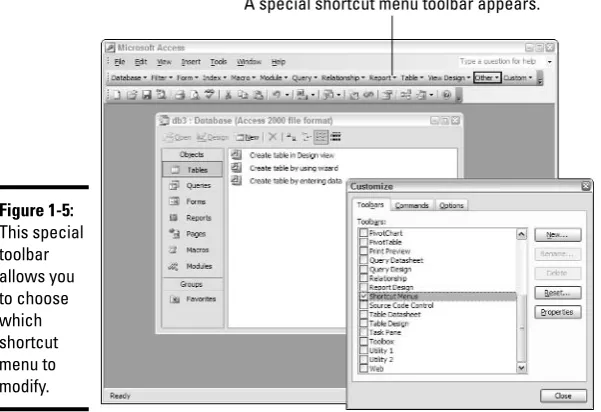Open the Other shortcut menu dropdown

point(487,78)
